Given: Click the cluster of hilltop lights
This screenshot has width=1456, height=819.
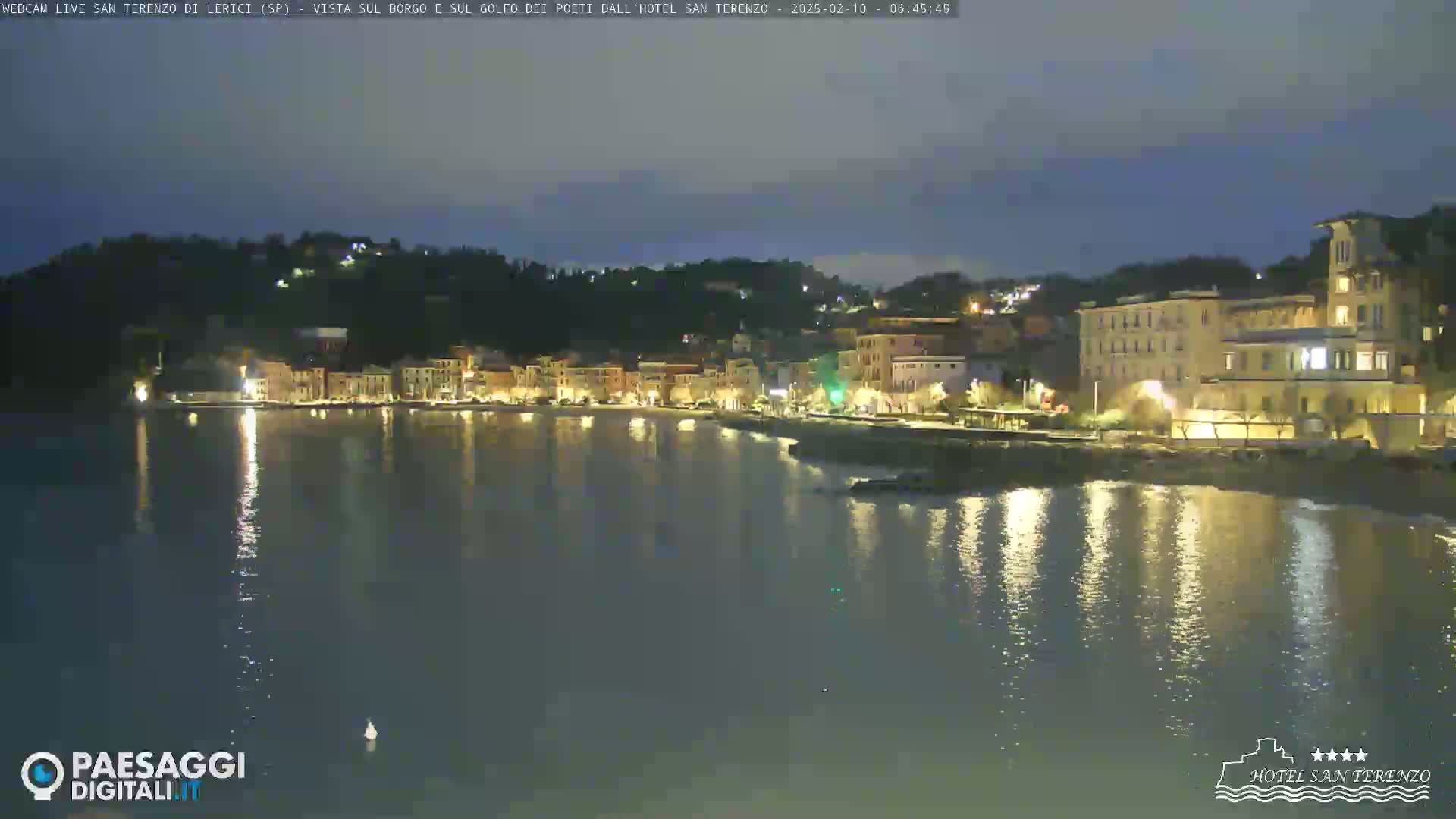Looking at the screenshot, I should [1012, 297].
